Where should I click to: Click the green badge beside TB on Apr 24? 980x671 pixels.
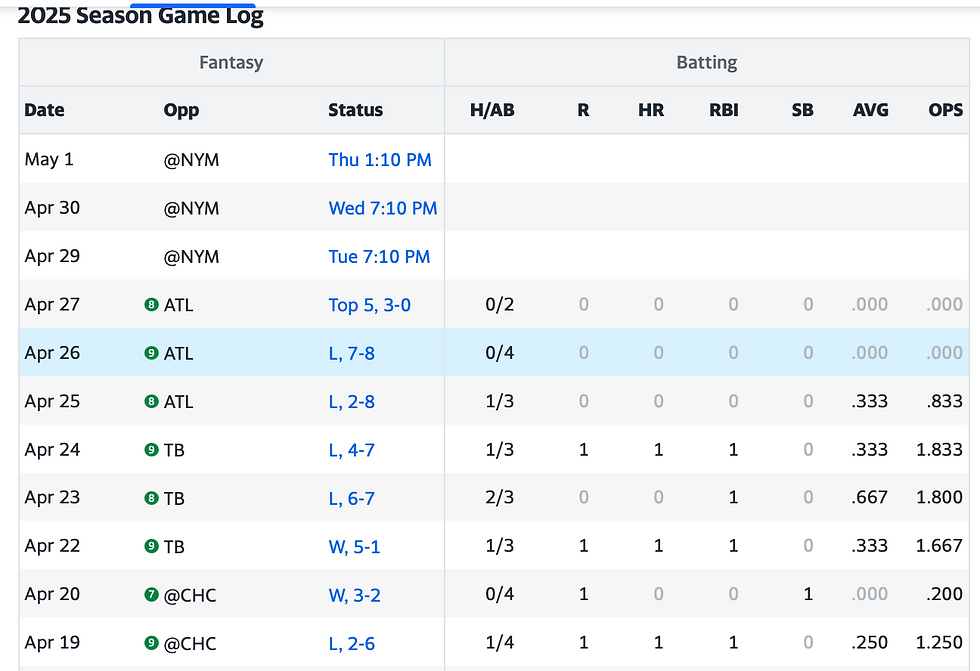pos(151,450)
